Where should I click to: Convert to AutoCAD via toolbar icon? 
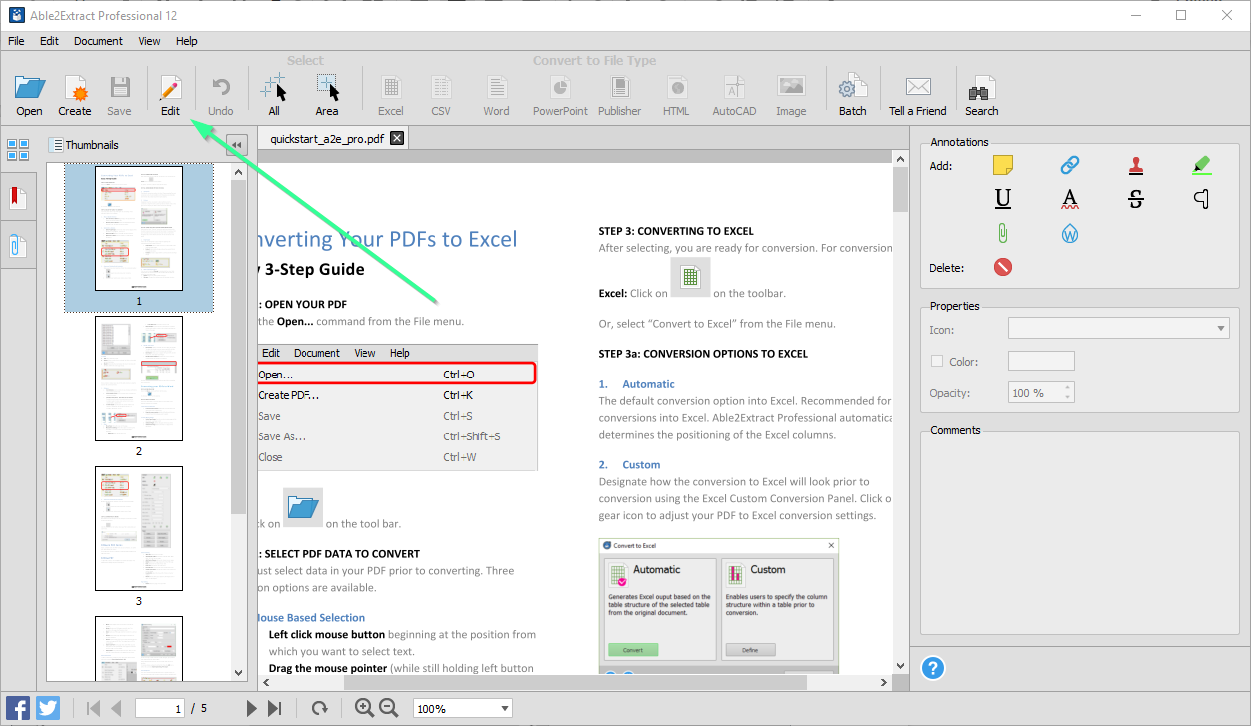(734, 88)
